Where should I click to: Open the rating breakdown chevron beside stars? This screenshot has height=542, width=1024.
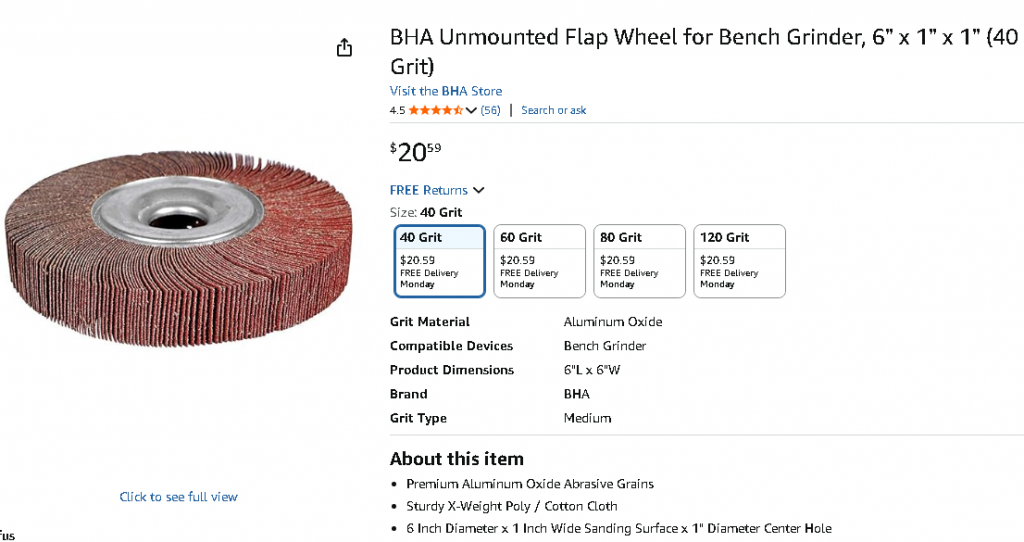tap(472, 110)
